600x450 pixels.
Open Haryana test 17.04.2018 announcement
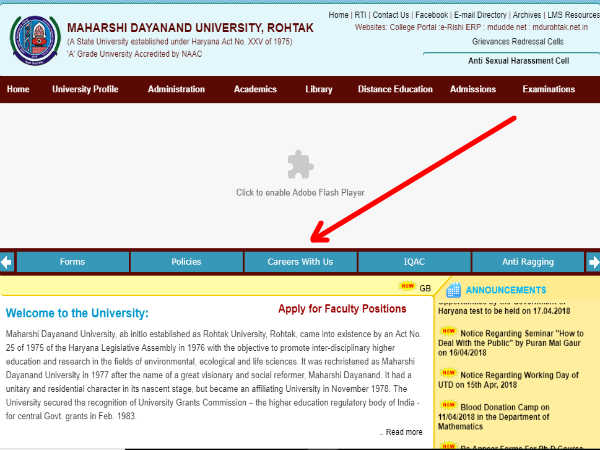504,311
